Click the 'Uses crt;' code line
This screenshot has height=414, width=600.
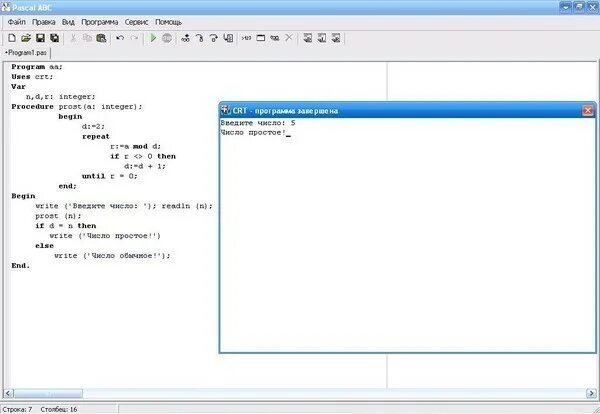32,77
